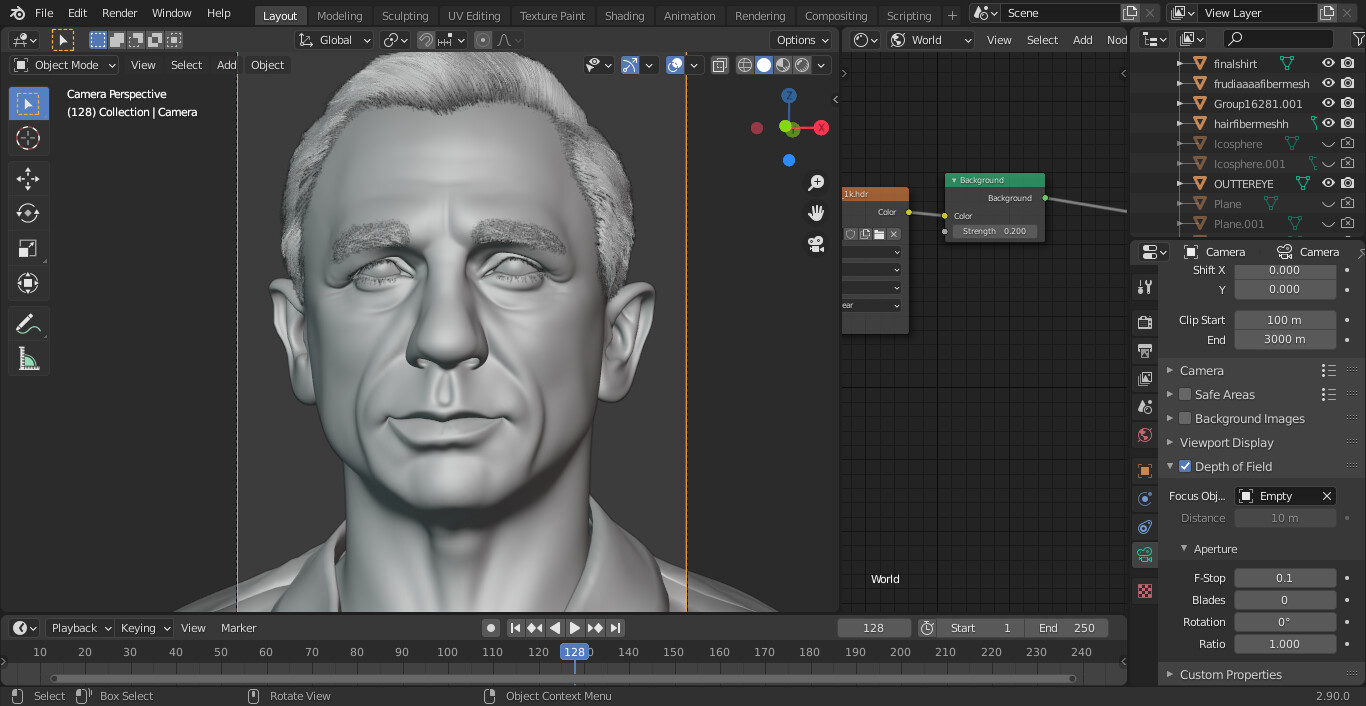Open the Object Mode dropdown
This screenshot has height=706, width=1366.
click(x=65, y=65)
